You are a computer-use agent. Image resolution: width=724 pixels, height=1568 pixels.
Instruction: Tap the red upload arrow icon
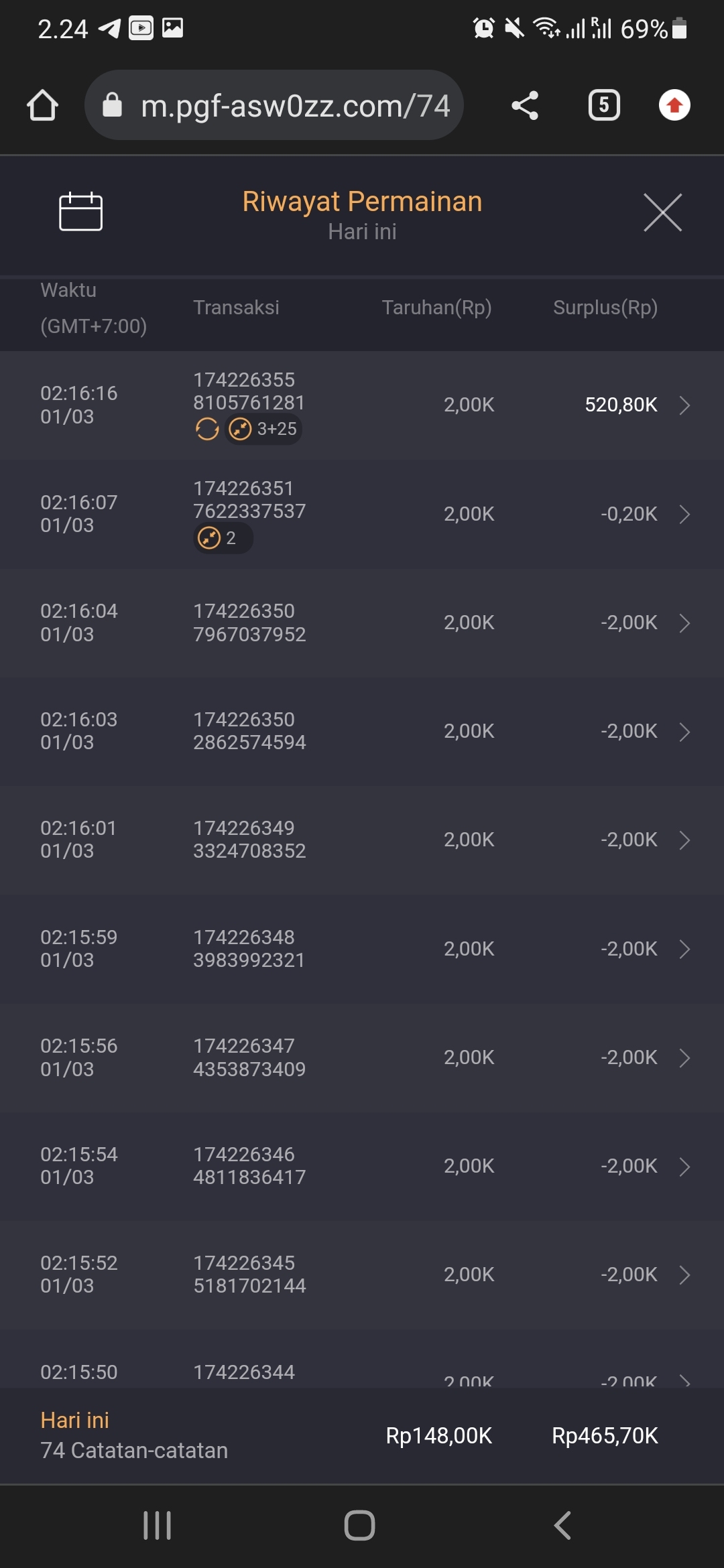674,105
